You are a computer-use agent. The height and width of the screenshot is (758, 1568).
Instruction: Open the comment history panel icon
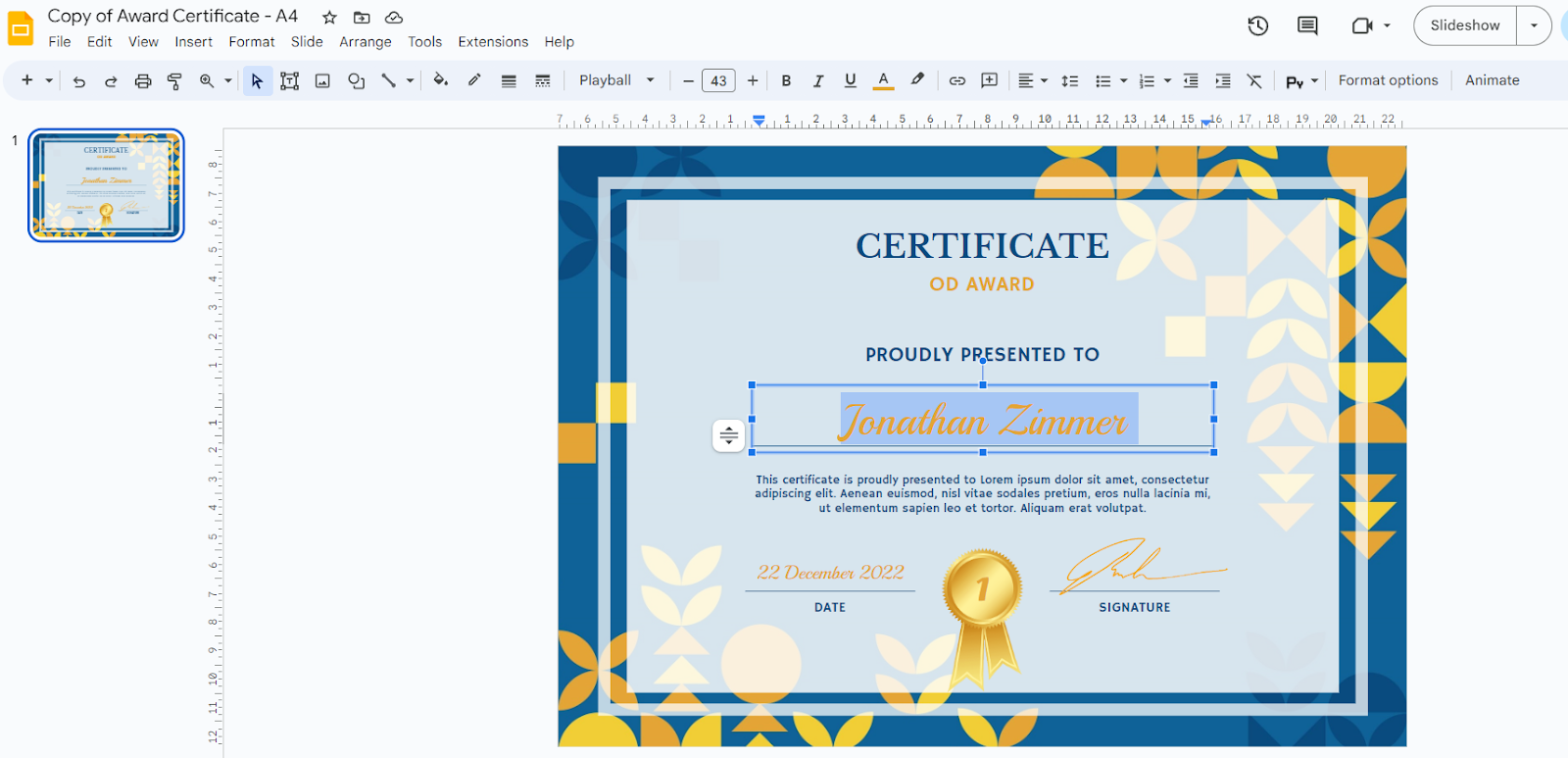1307,26
